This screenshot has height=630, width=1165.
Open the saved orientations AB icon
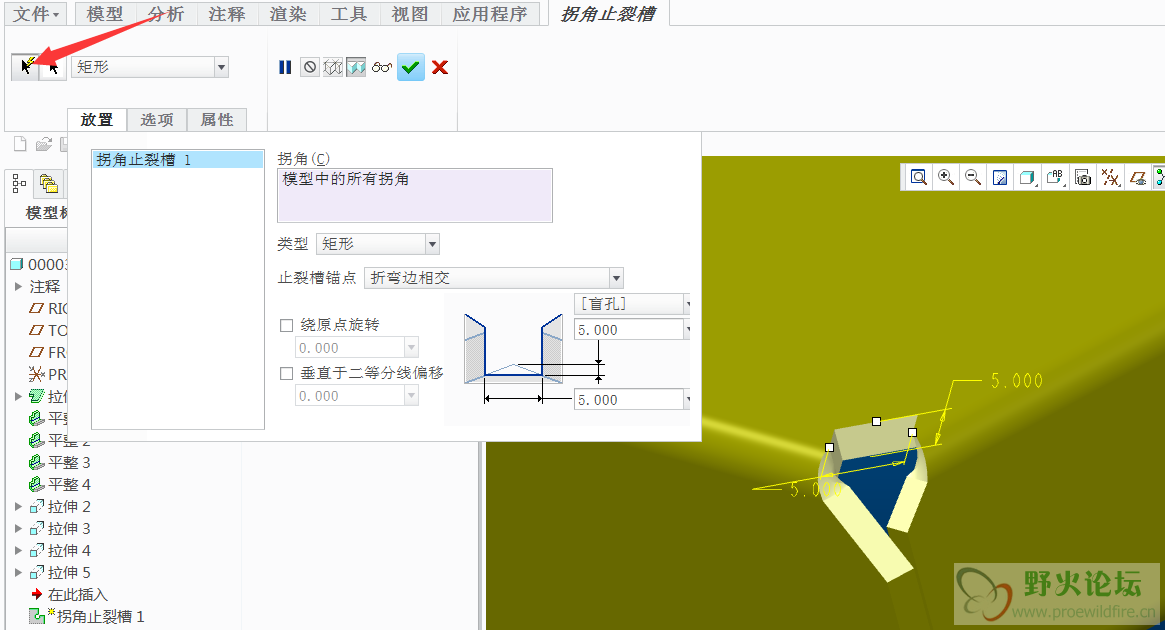pyautogui.click(x=1055, y=178)
